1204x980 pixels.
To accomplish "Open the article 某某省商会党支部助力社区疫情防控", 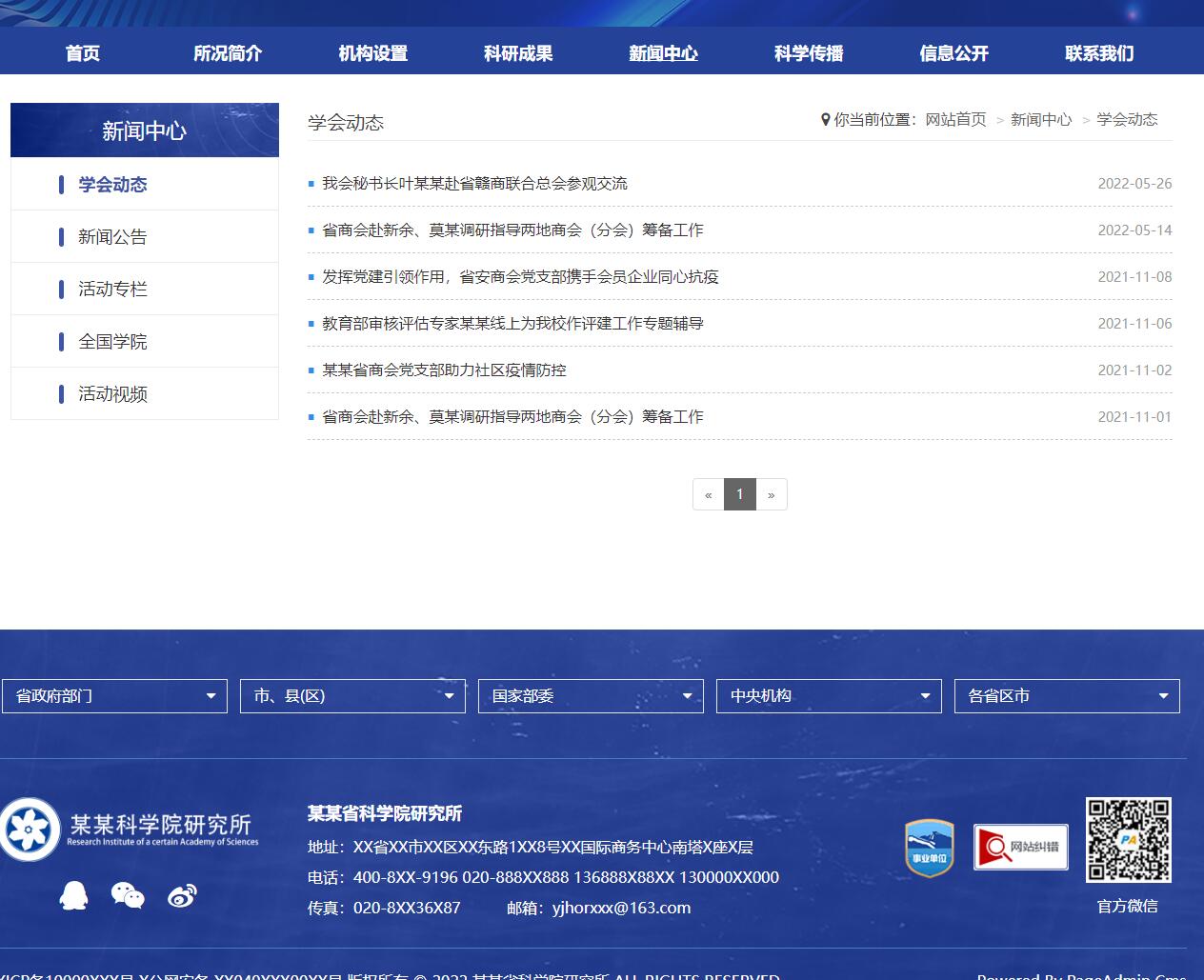I will [444, 370].
